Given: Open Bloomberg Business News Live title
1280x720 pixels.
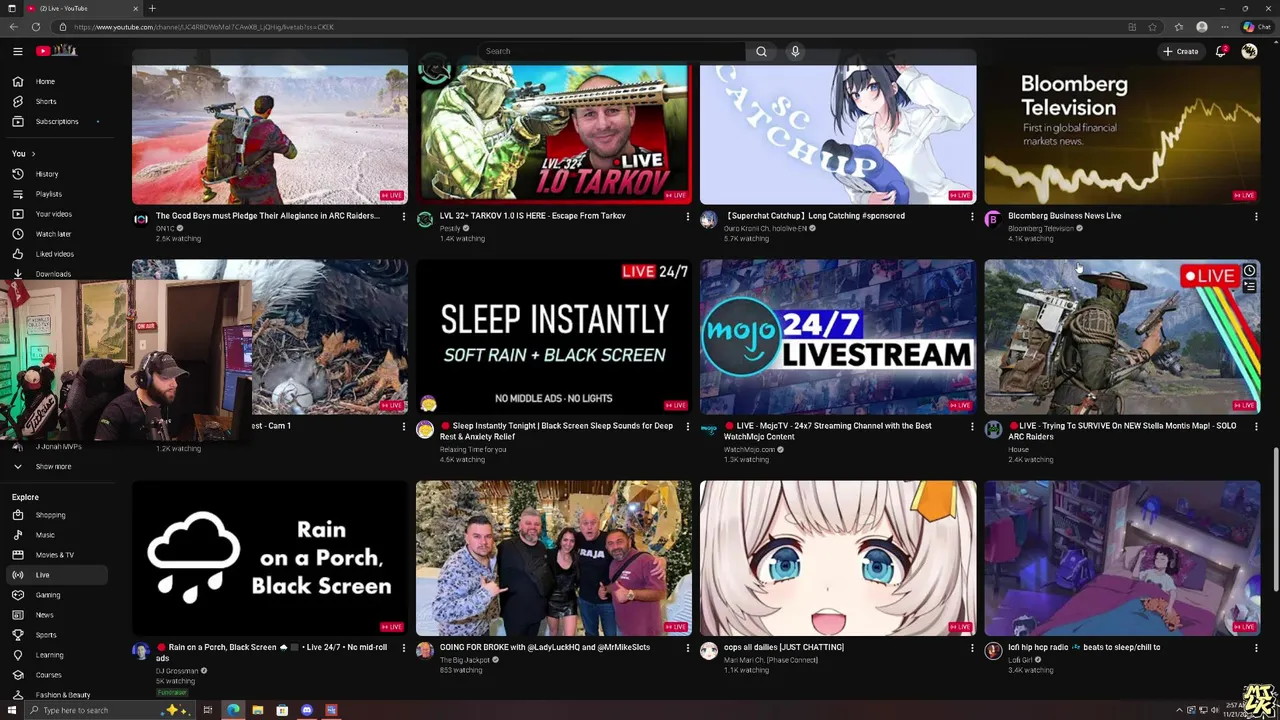Looking at the screenshot, I should [x=1064, y=216].
